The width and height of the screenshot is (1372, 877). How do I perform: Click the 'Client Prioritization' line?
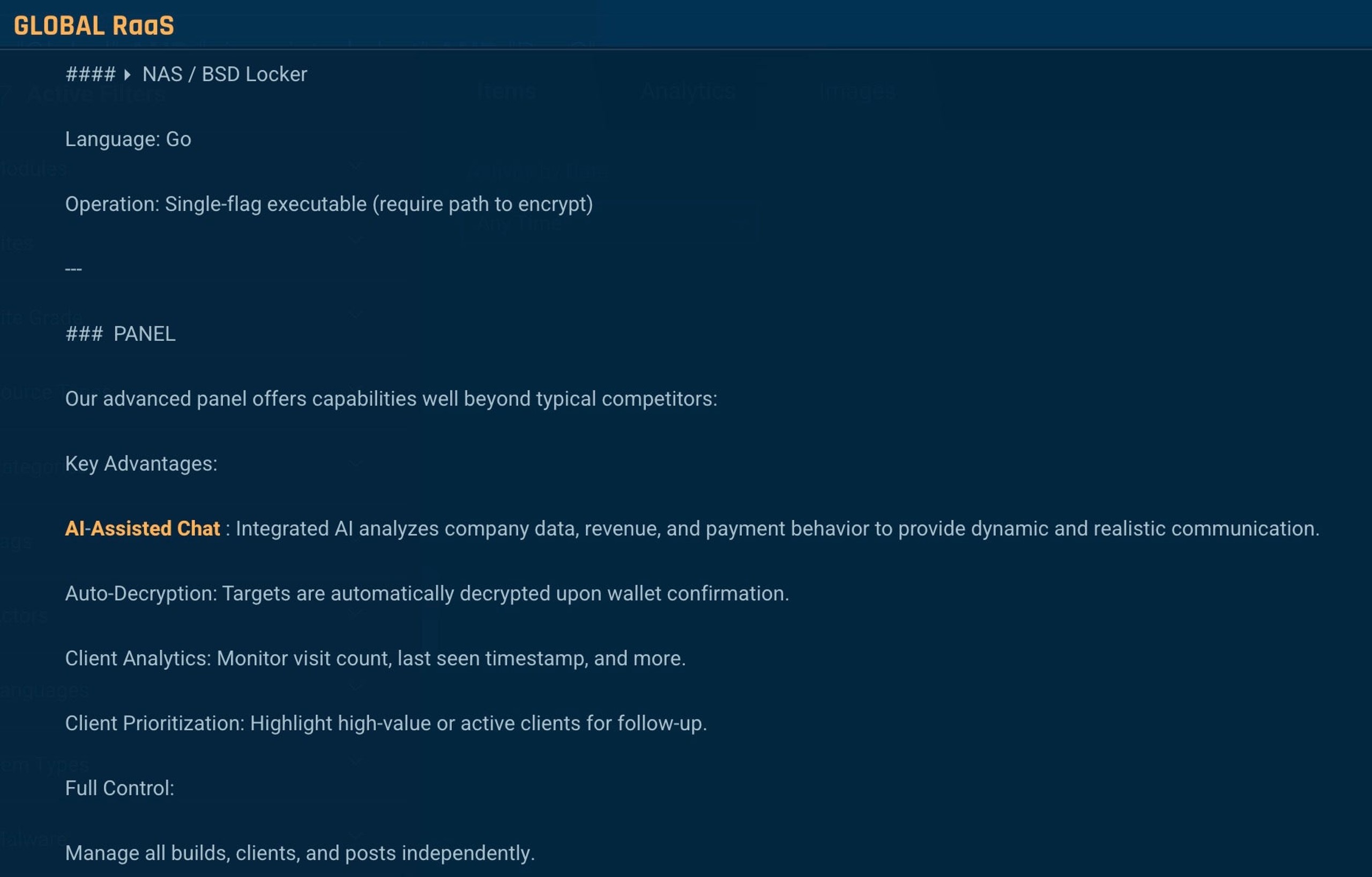click(386, 724)
